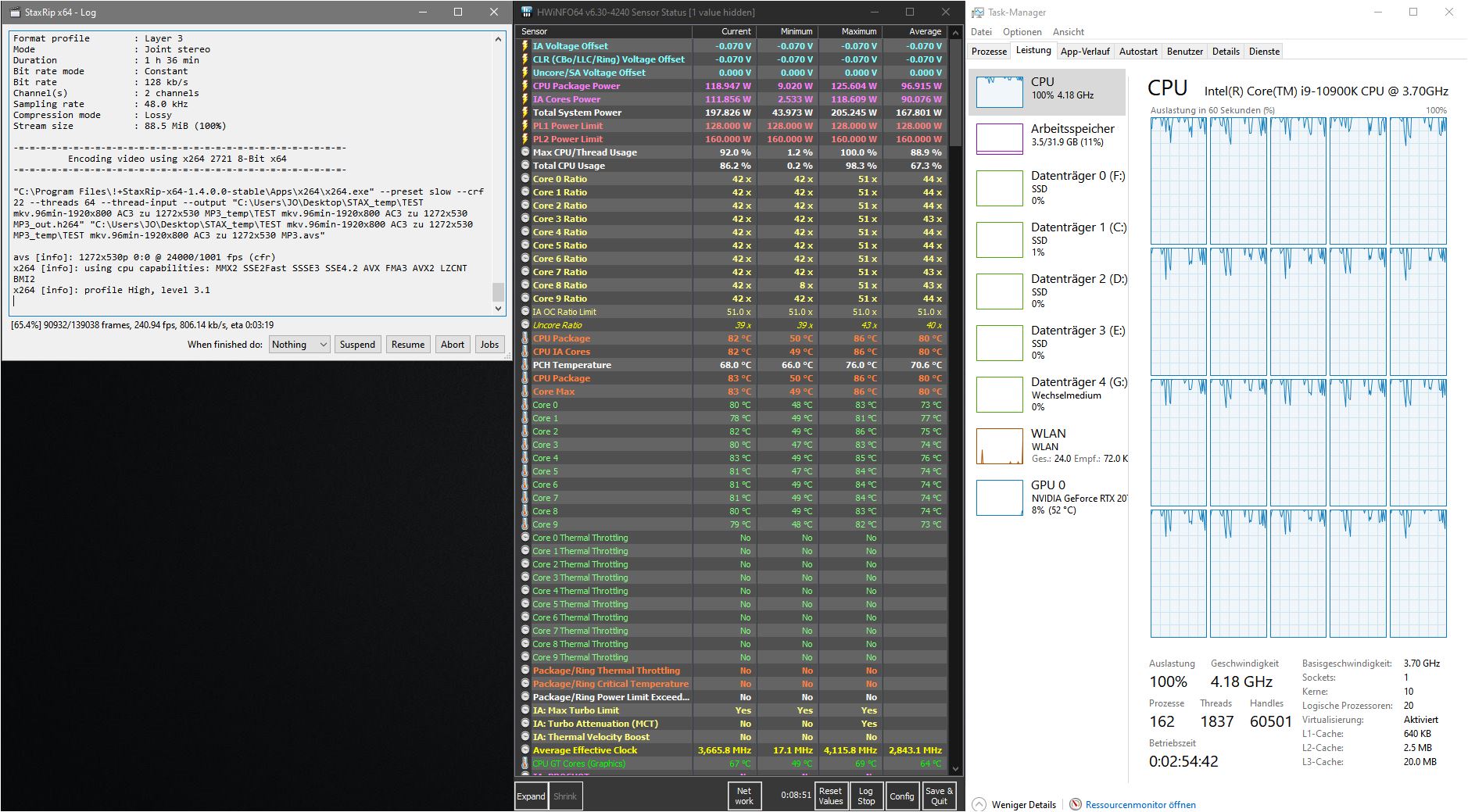Click the thermometer icon beside CPU GT Cores (Graphics)
Screen dimensions: 1468x812
[524, 764]
